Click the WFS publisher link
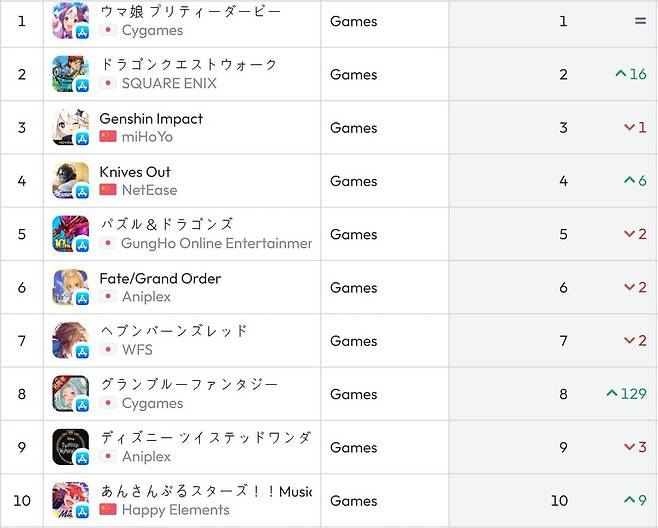The width and height of the screenshot is (658, 528). [x=138, y=350]
